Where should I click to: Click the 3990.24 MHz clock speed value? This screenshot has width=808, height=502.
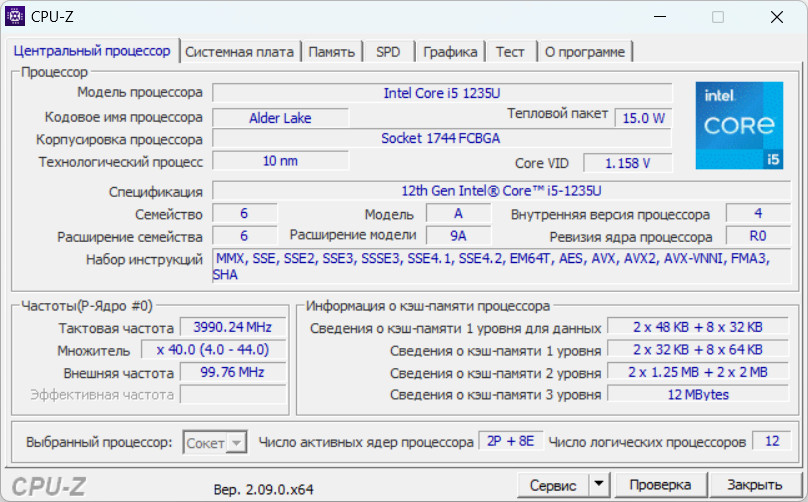coord(232,327)
